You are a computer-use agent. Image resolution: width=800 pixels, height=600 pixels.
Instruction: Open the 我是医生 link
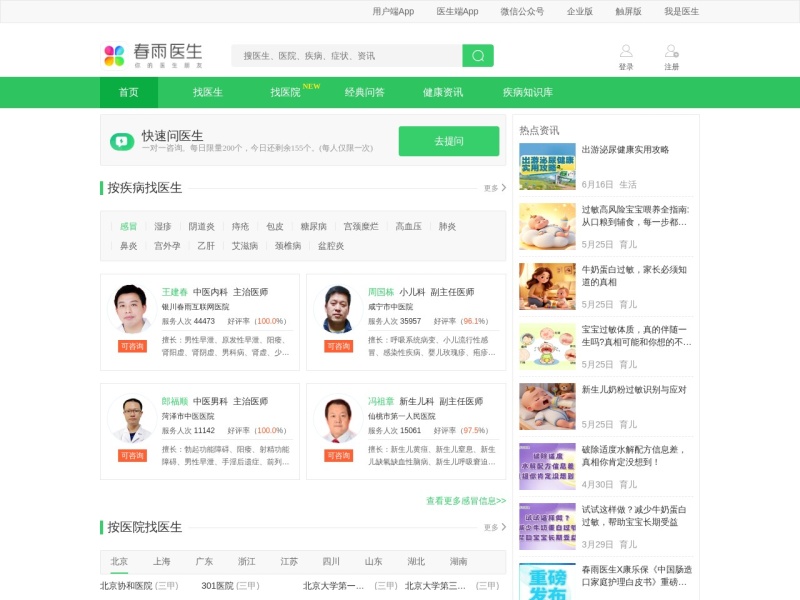point(682,11)
